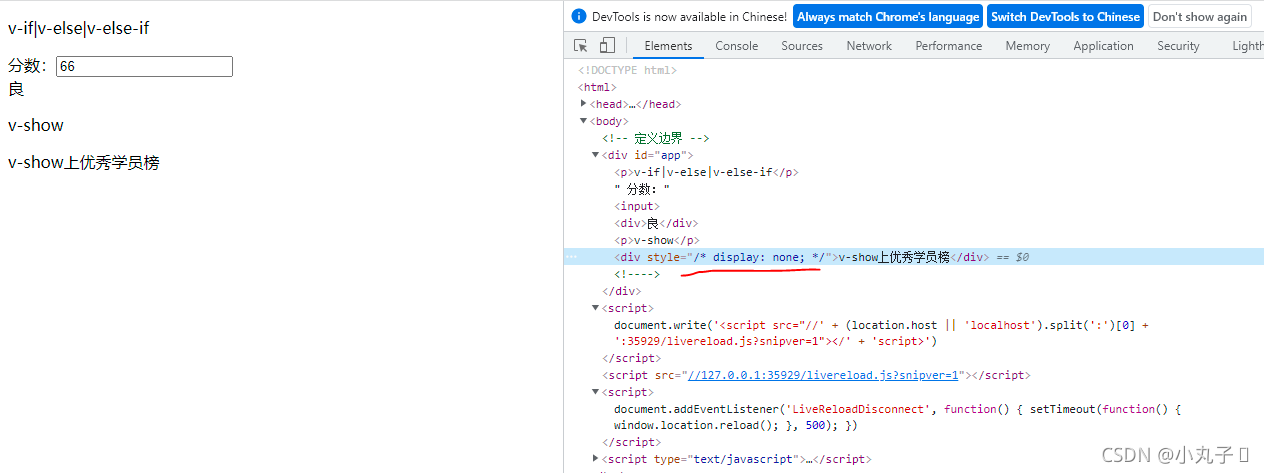Collapse the div id="app" node
1264x473 pixels.
click(x=596, y=155)
